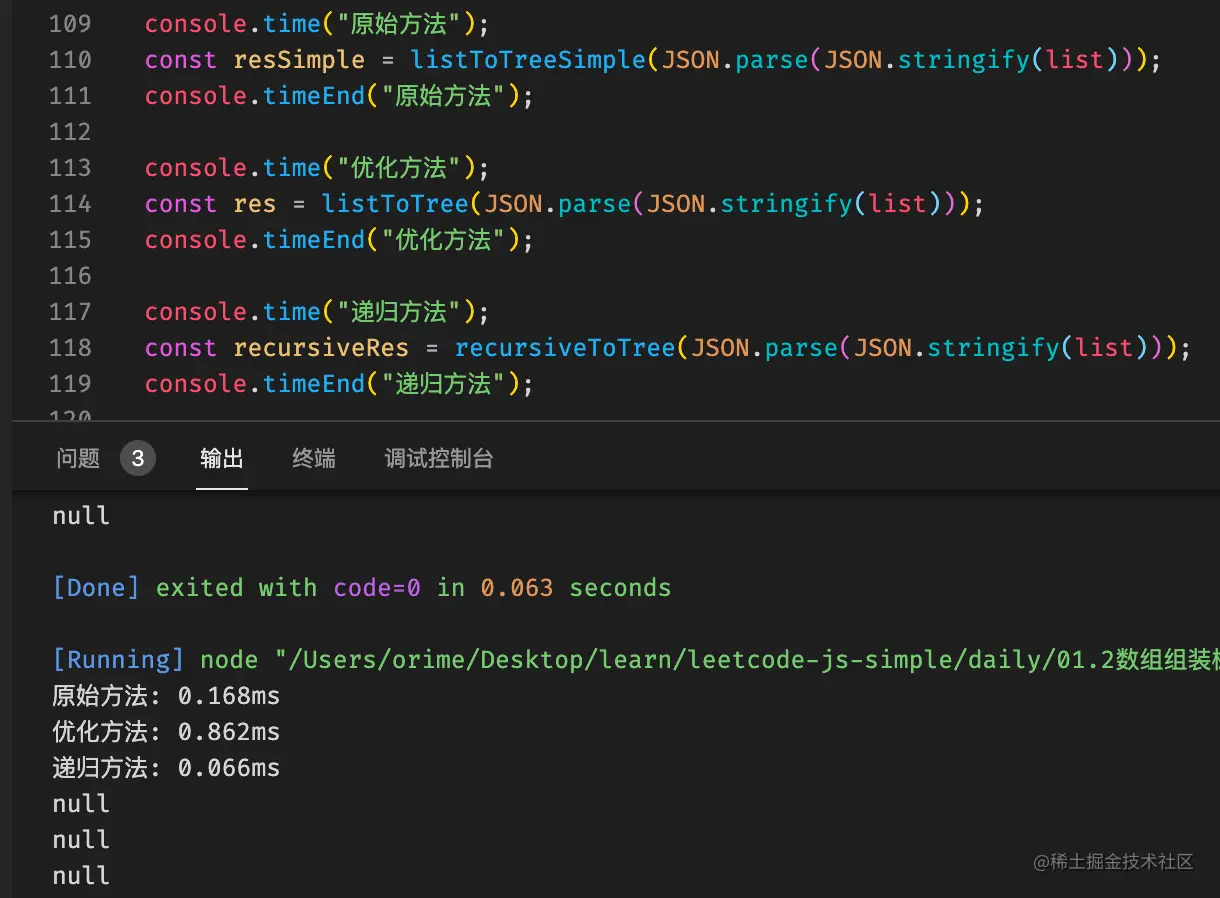This screenshot has height=898, width=1220.
Task: Click the resSimple variable name
Action: coord(299,60)
